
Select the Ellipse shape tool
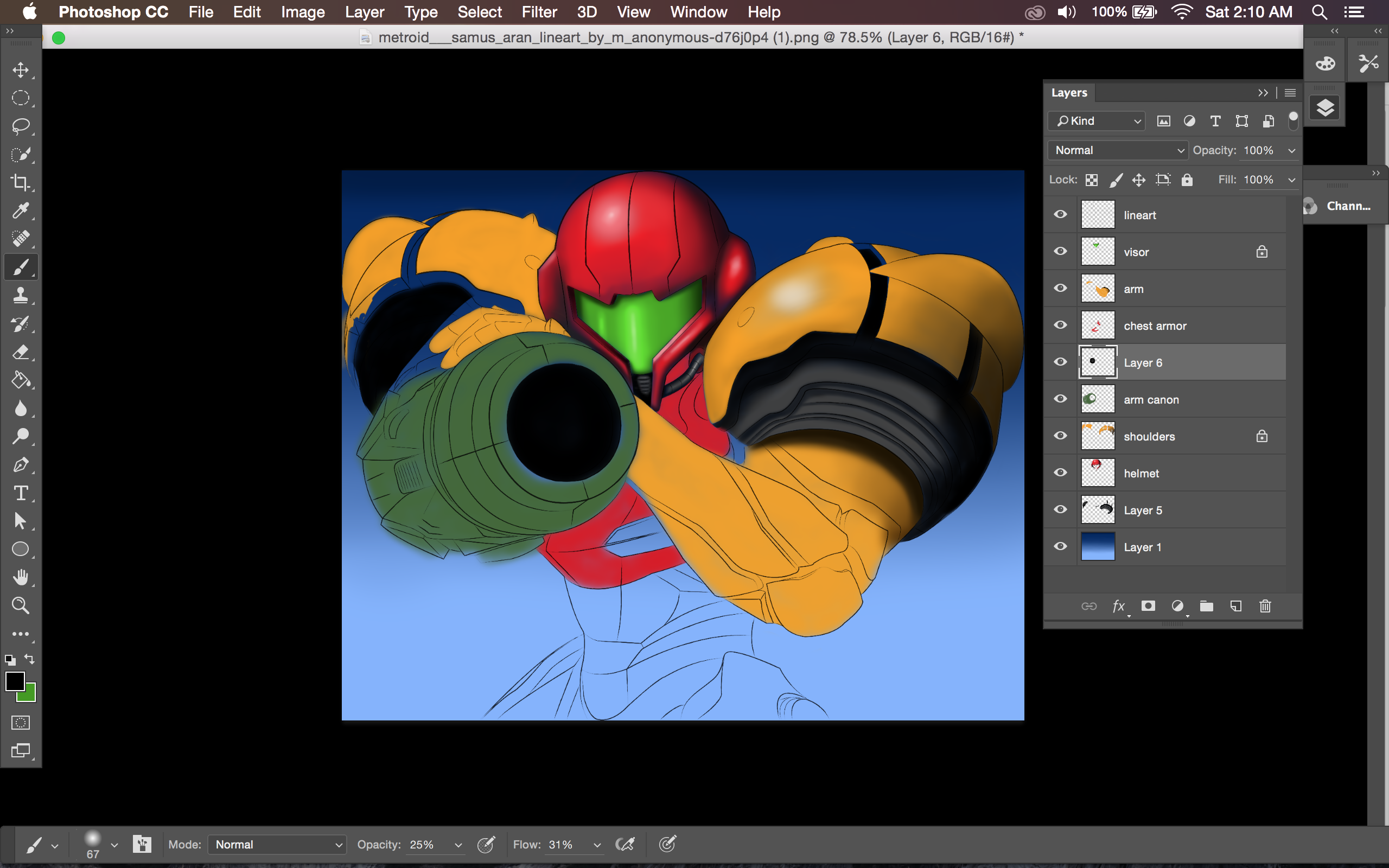(21, 549)
